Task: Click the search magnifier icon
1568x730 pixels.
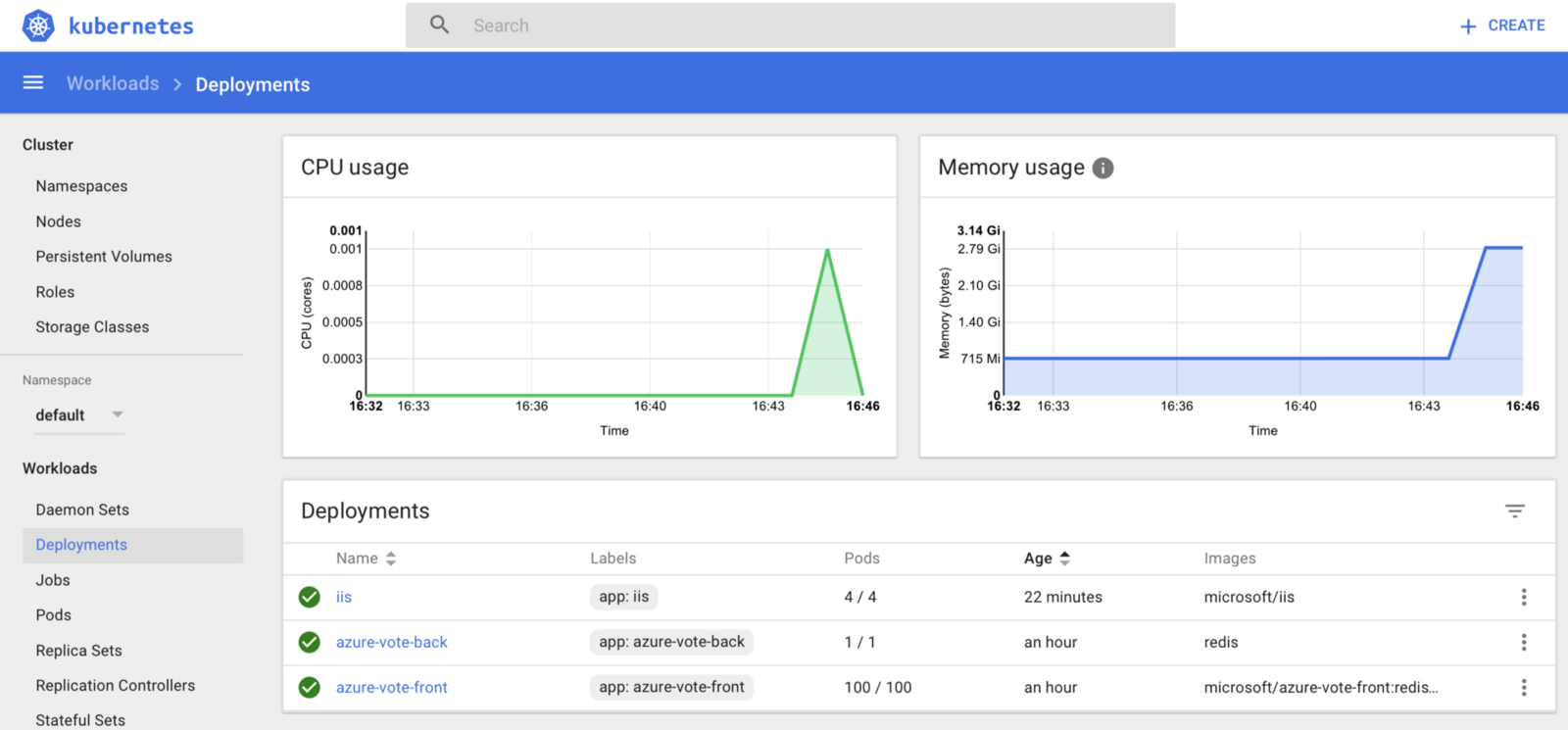Action: coord(440,24)
